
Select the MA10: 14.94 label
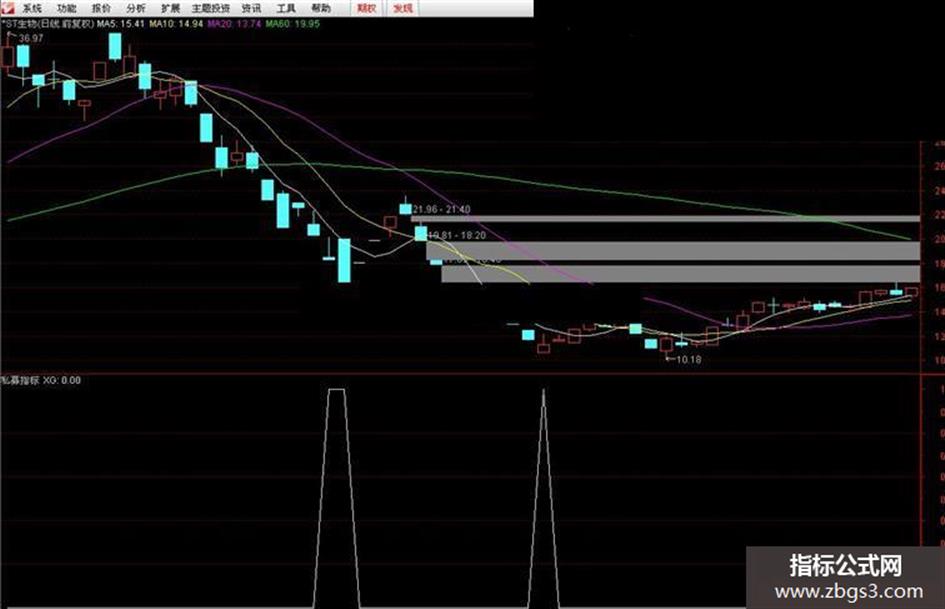pyautogui.click(x=176, y=24)
